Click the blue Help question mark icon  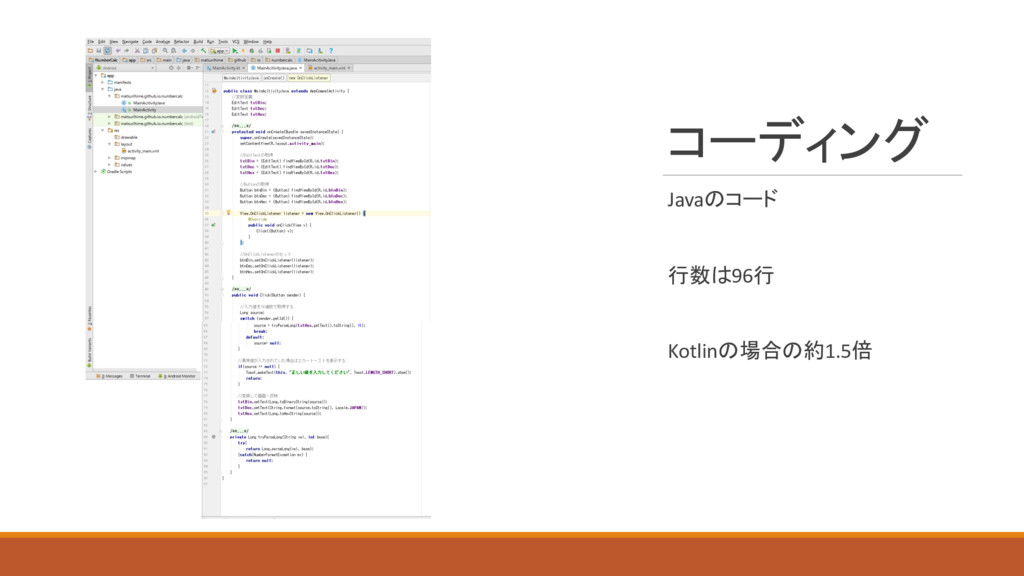coord(331,51)
